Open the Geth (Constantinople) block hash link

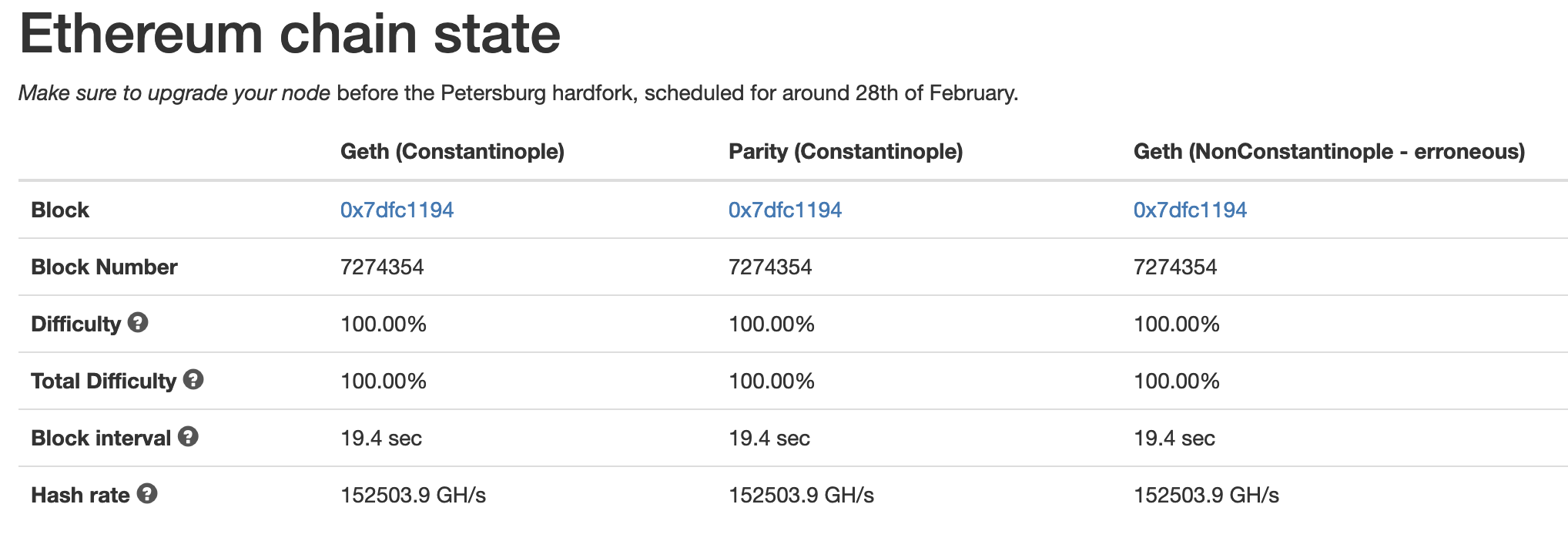pyautogui.click(x=397, y=210)
